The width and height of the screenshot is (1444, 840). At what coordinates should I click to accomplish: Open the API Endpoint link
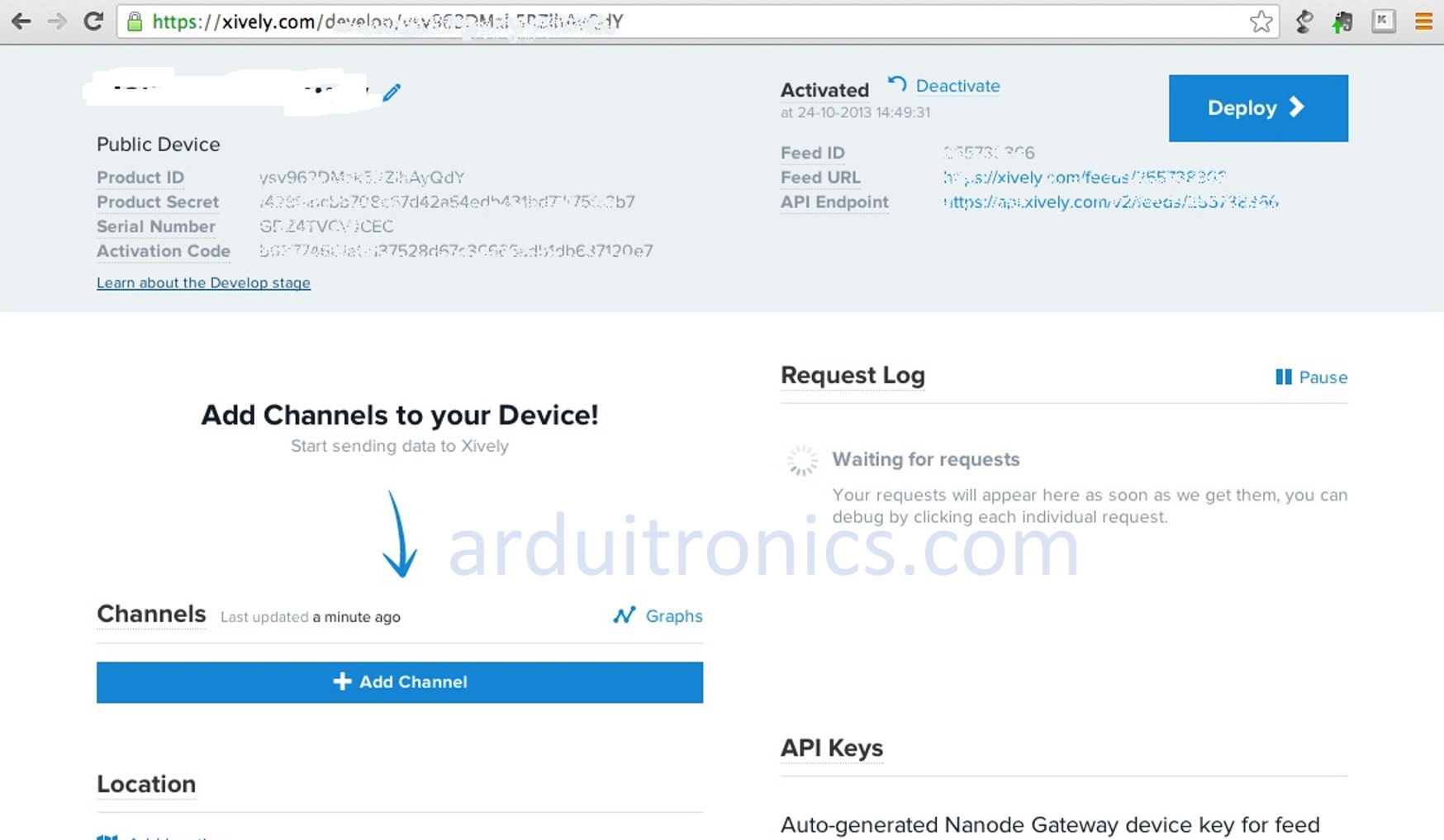[1110, 202]
